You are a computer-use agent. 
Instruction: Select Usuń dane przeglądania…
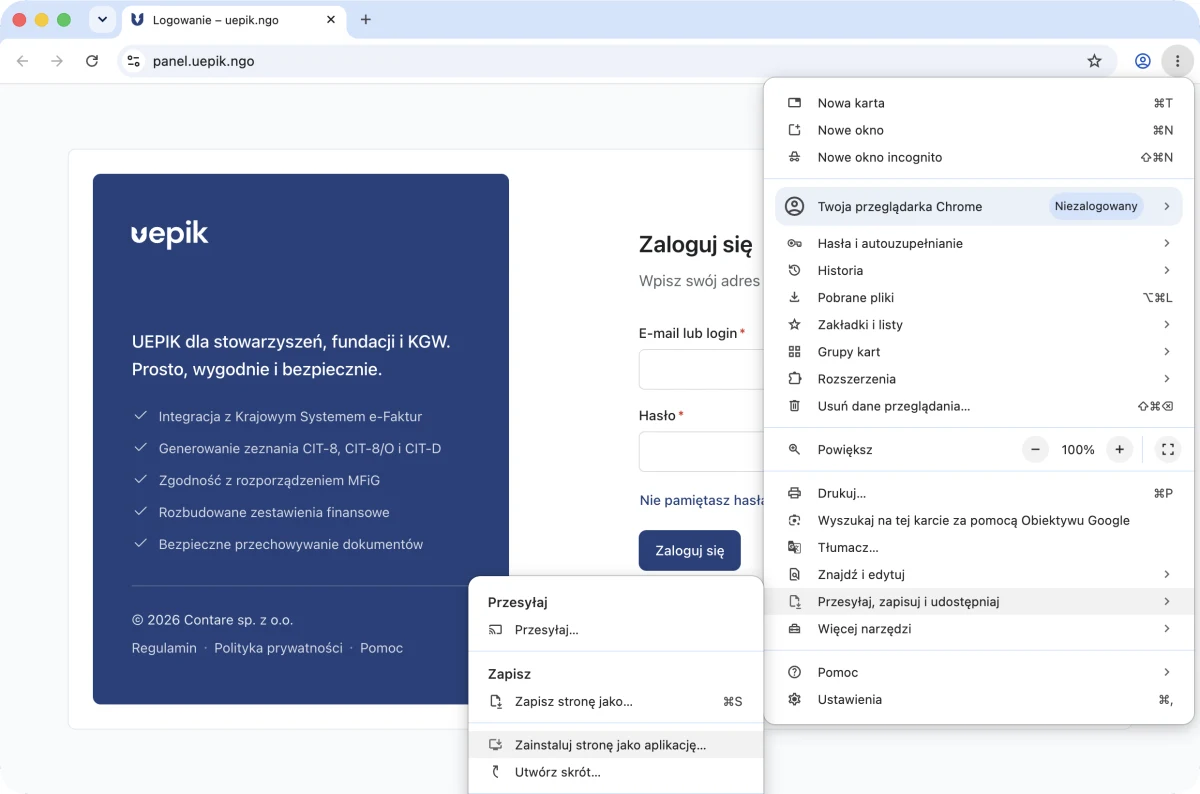[980, 406]
